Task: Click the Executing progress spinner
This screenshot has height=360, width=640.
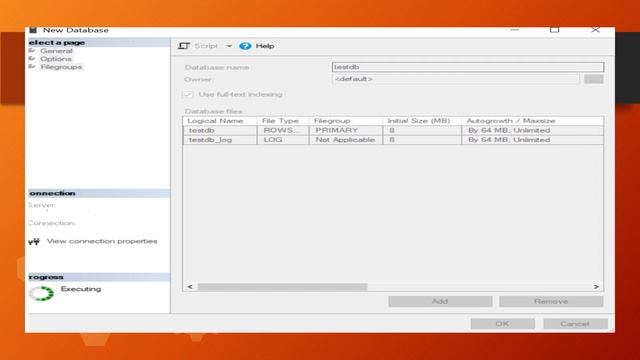Action: [x=41, y=293]
